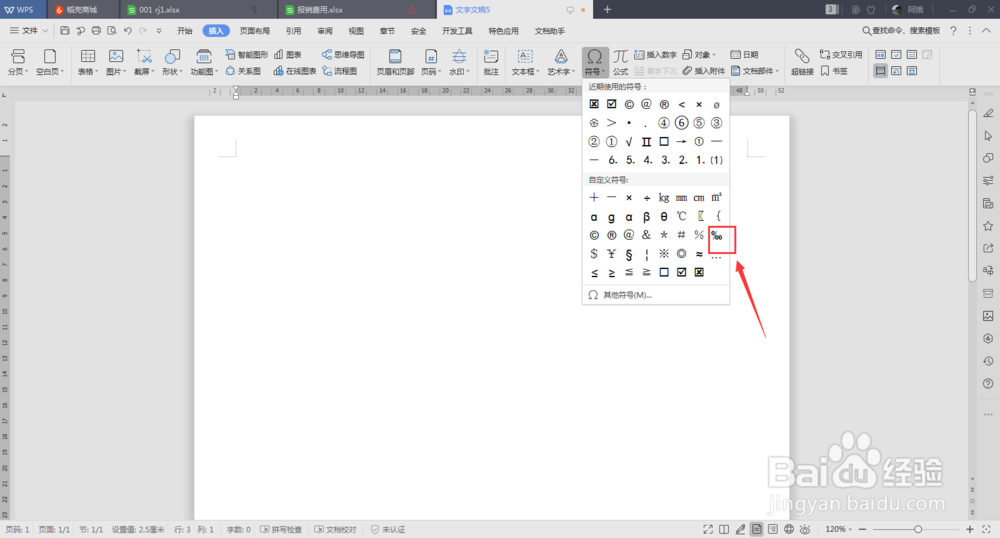
Task: Open the 开发工具 developer tools tab
Action: tap(457, 31)
